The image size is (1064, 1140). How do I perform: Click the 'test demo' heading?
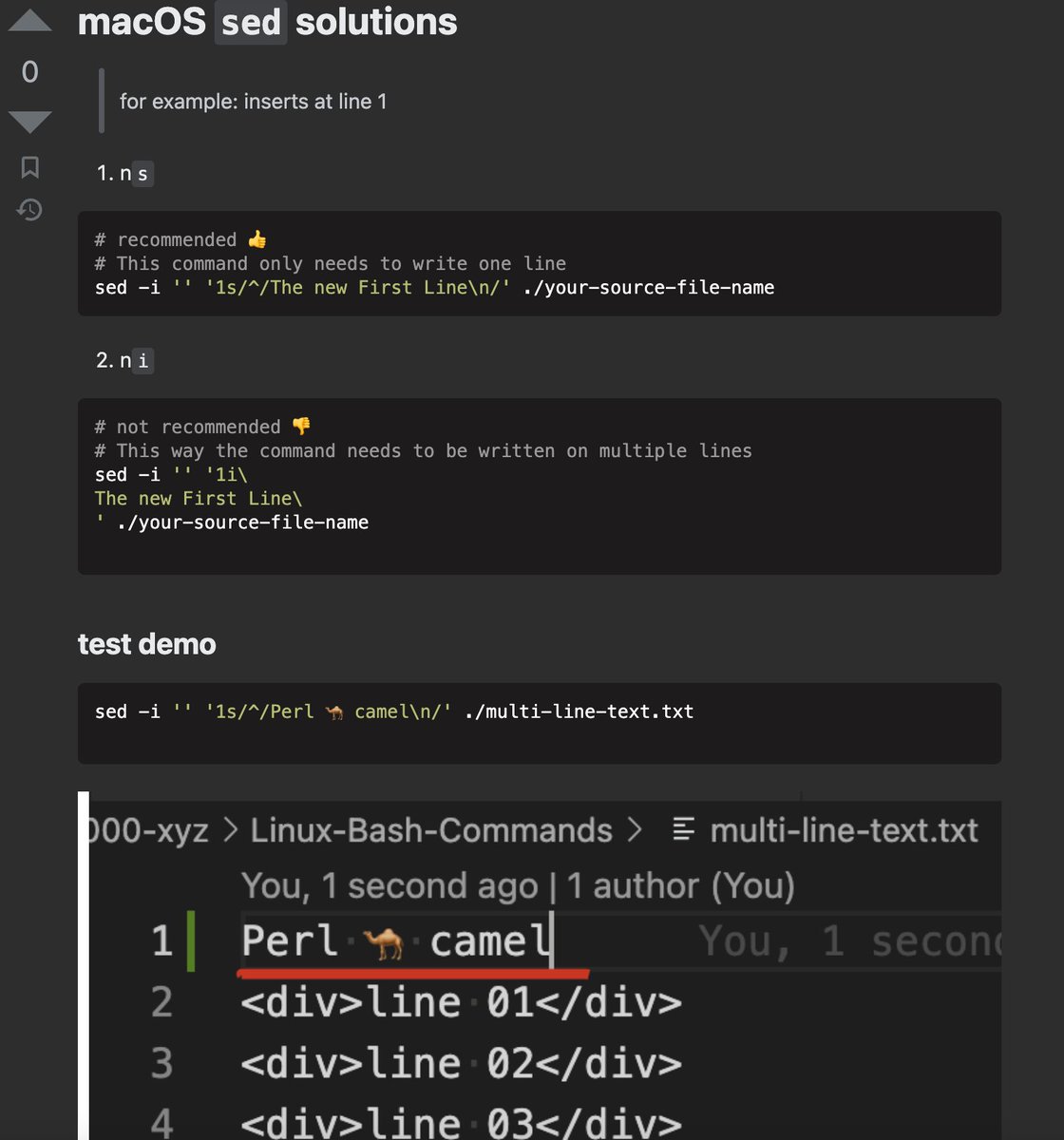146,644
